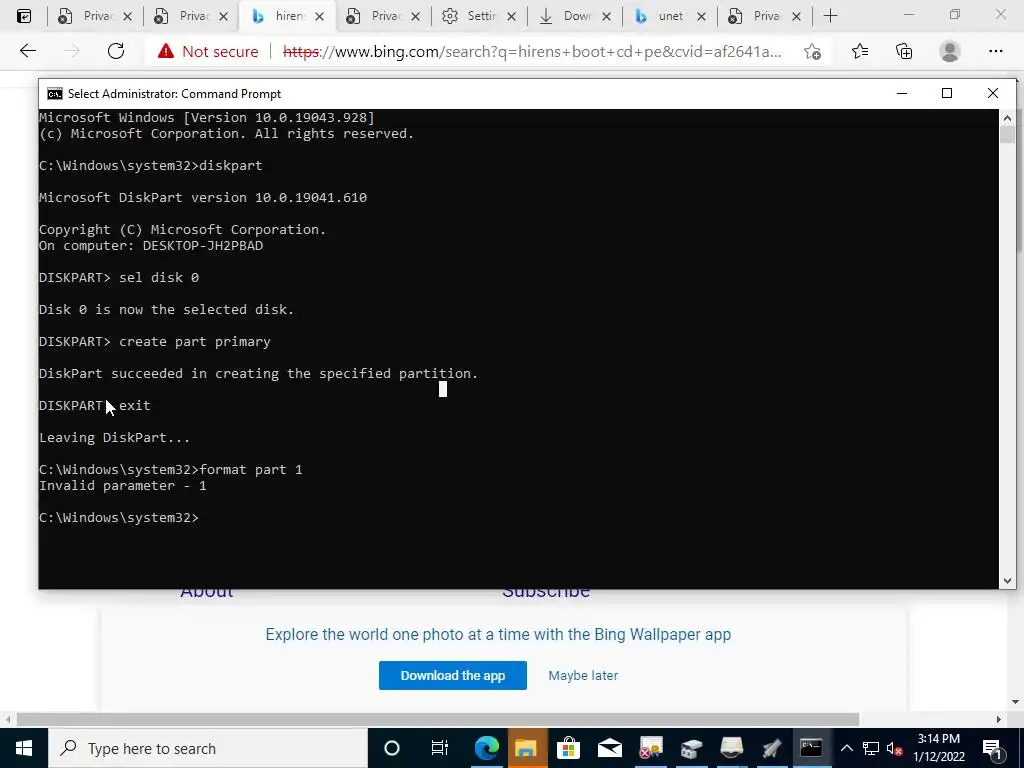Close the hirens tab
Viewport: 1024px width, 768px height.
click(319, 17)
